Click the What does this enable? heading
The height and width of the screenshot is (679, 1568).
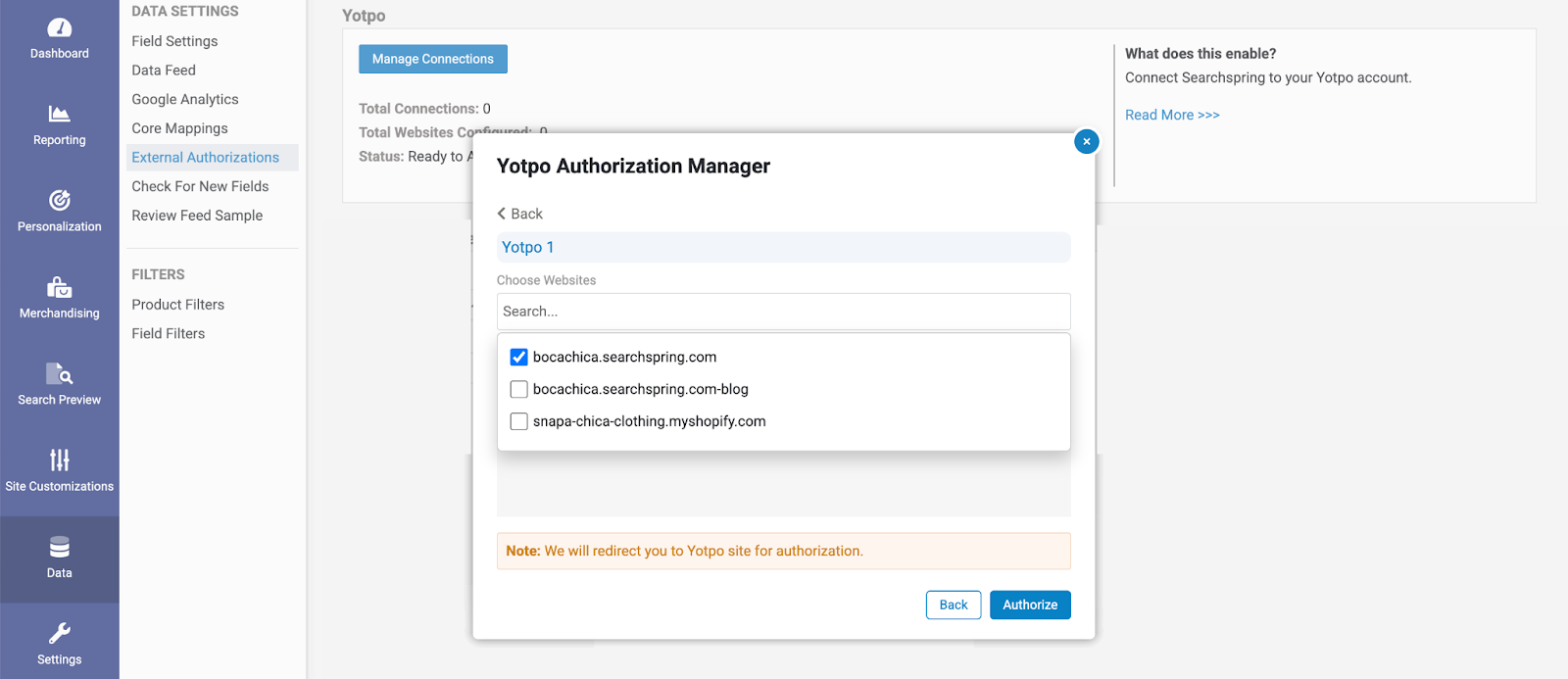point(1200,54)
